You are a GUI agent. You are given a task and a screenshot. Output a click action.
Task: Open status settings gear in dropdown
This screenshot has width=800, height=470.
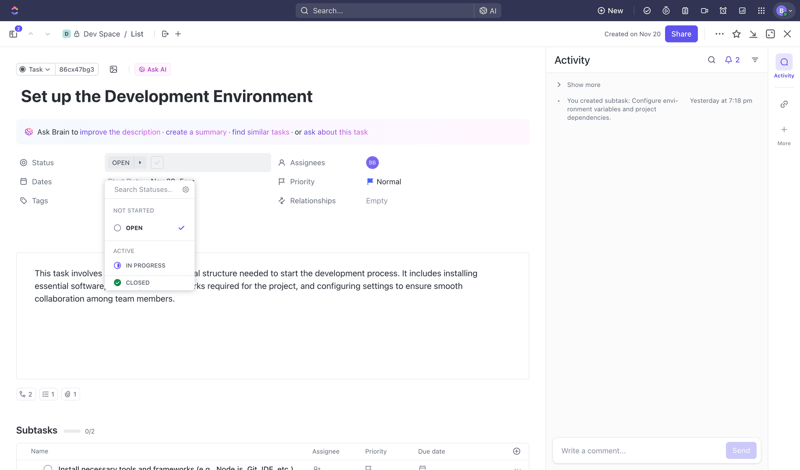click(186, 189)
